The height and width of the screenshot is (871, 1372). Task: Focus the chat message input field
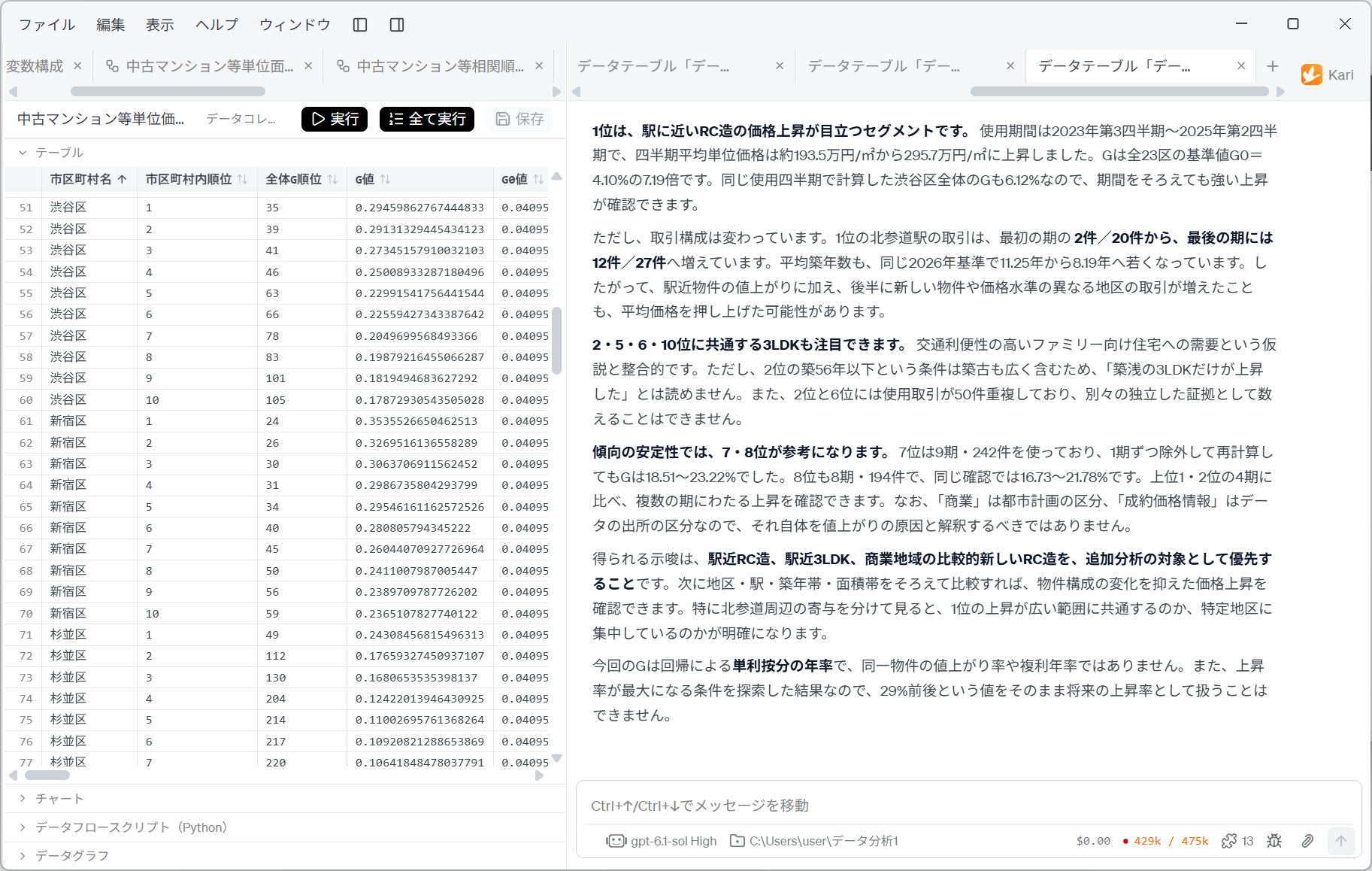[968, 806]
